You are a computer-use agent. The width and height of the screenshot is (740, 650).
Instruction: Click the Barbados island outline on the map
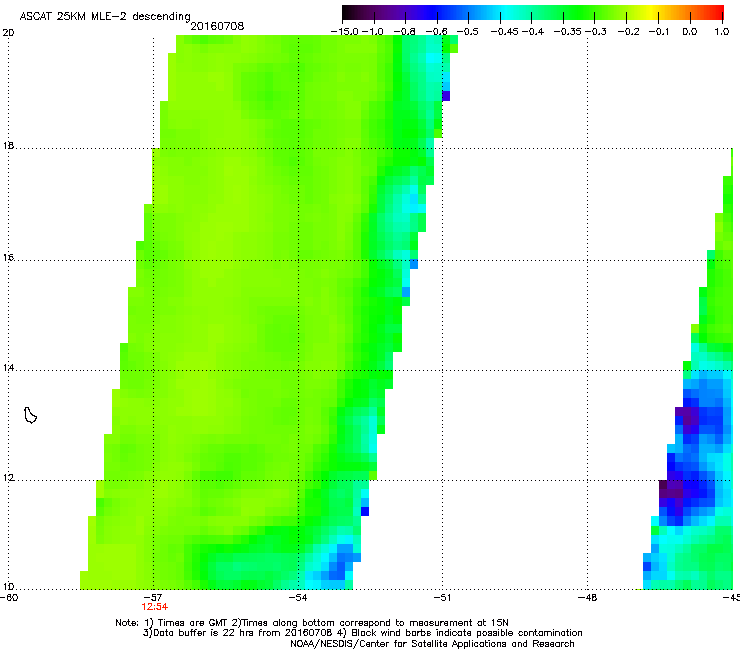(x=30, y=415)
